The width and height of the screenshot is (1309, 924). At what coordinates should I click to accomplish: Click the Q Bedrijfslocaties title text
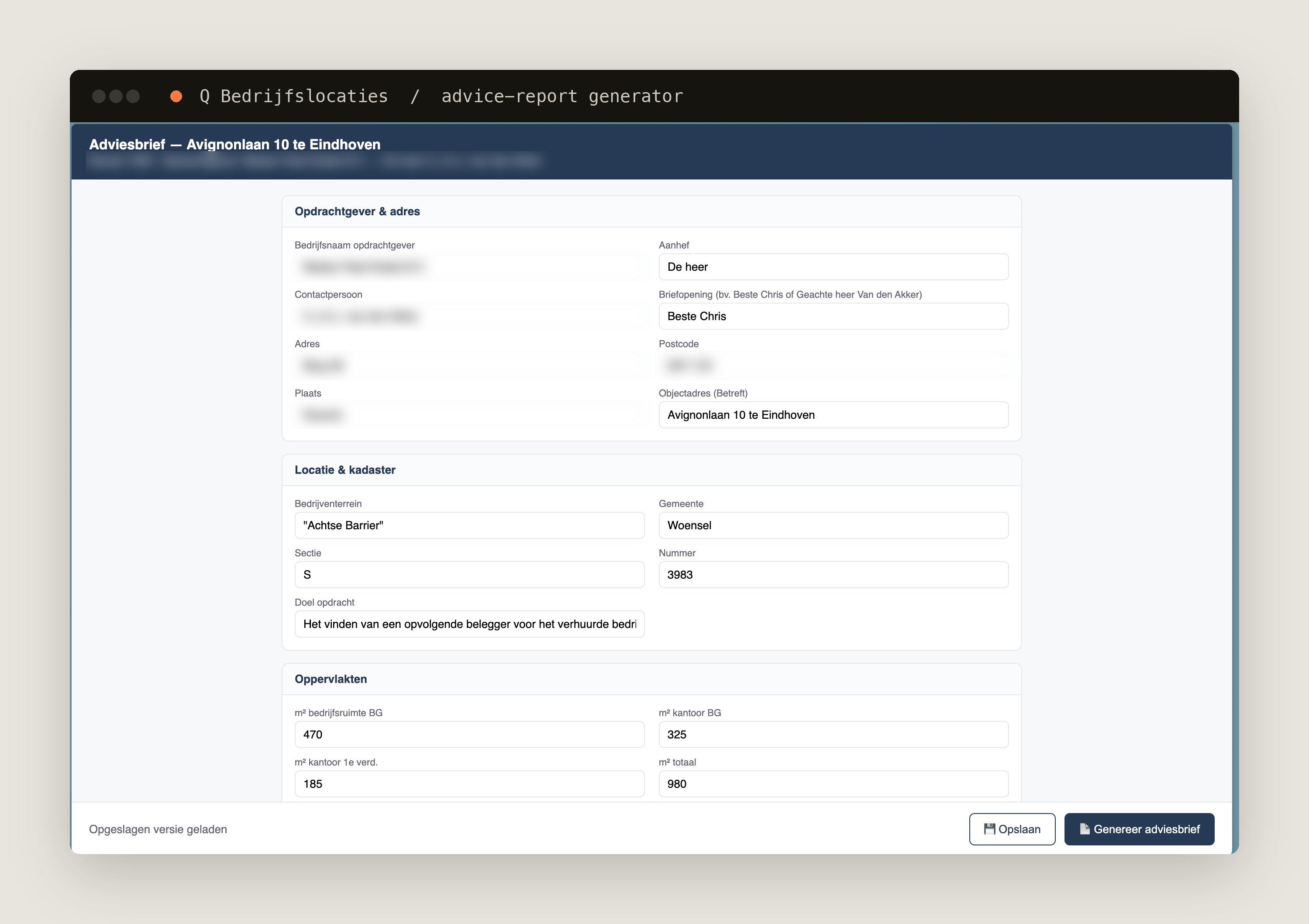[x=293, y=97]
